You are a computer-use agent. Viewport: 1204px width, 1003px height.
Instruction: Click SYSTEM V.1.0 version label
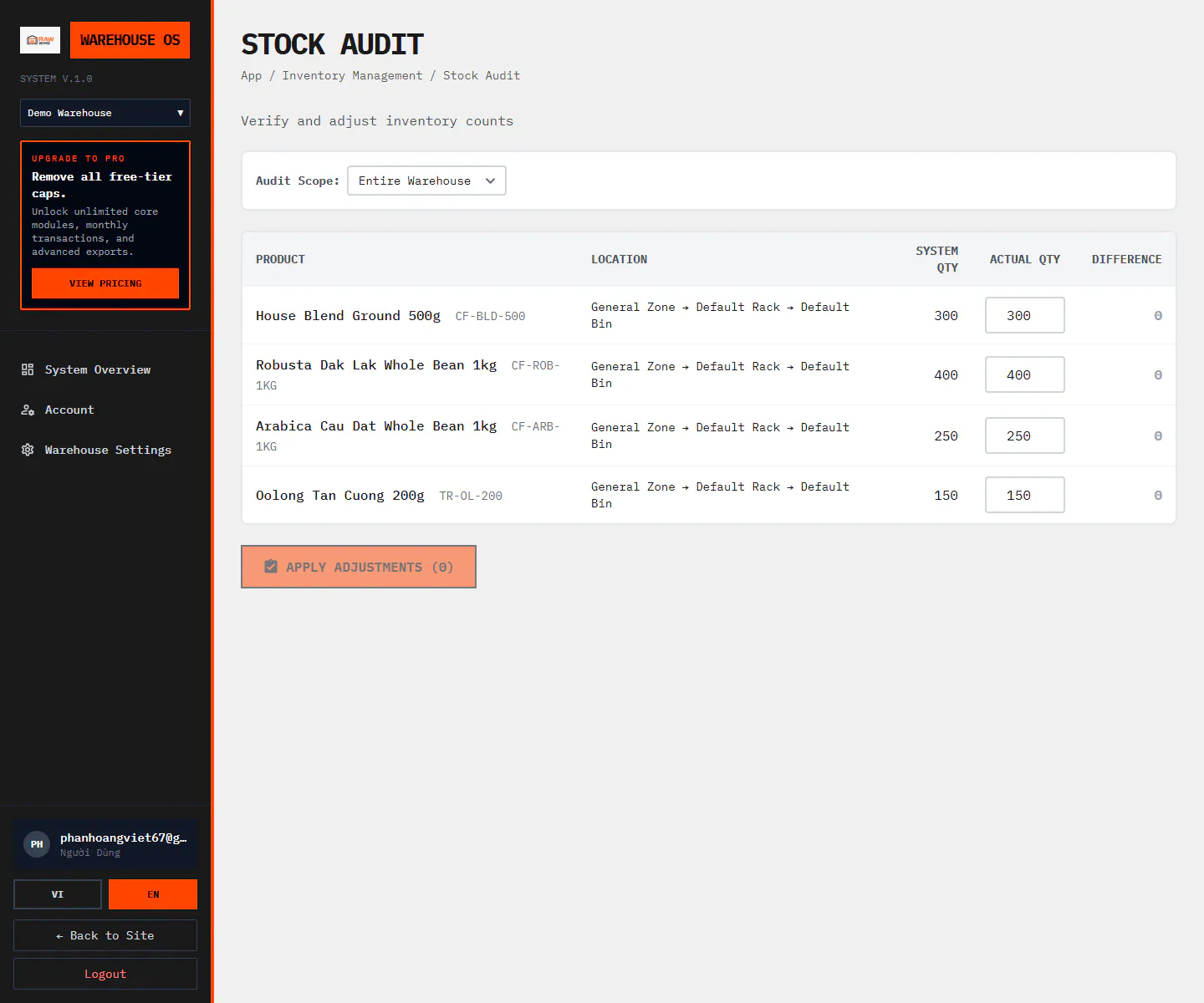click(x=56, y=79)
